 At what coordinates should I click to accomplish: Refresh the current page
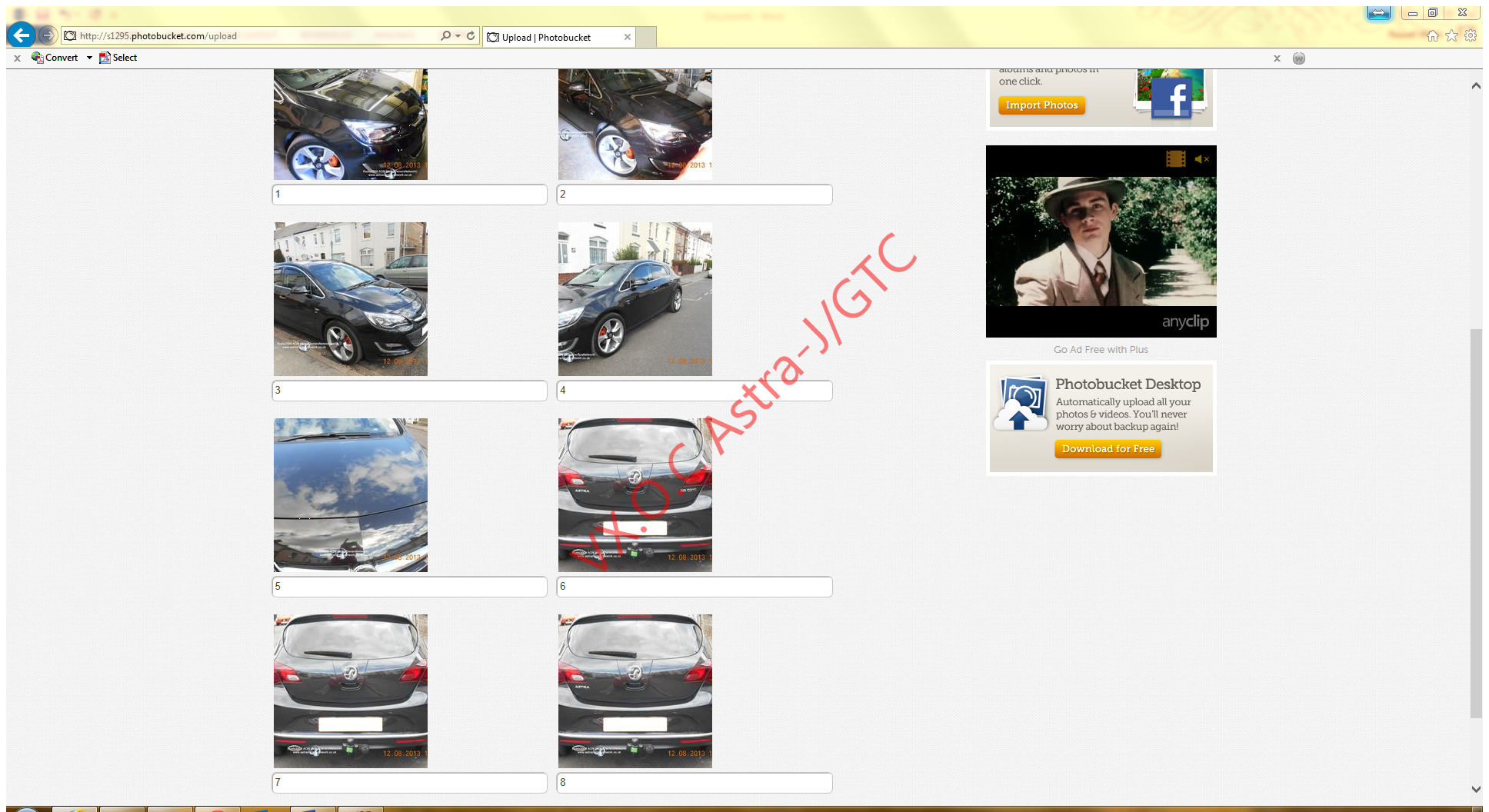470,35
